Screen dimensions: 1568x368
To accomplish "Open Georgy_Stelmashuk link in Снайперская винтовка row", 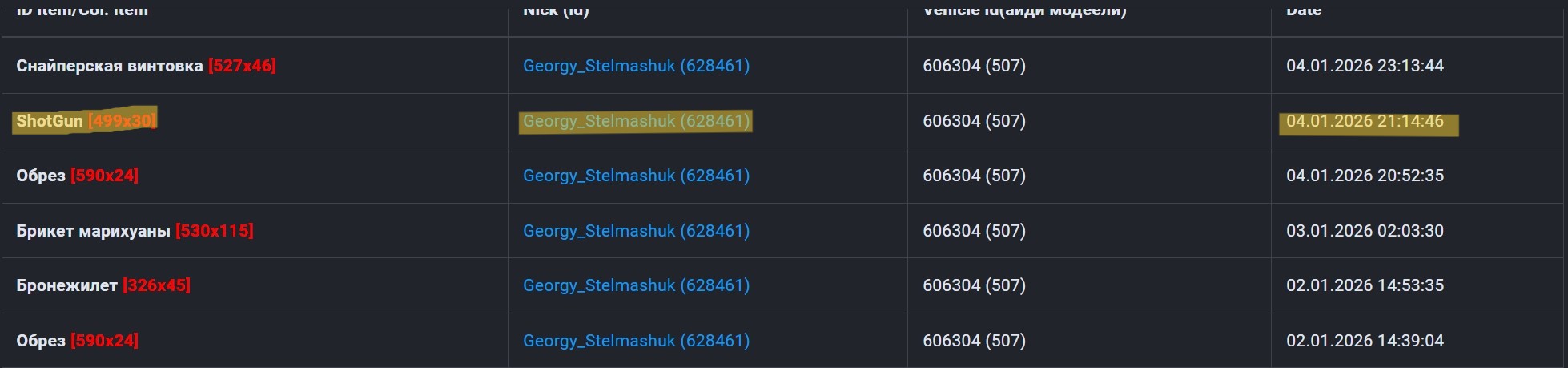I will coord(636,66).
